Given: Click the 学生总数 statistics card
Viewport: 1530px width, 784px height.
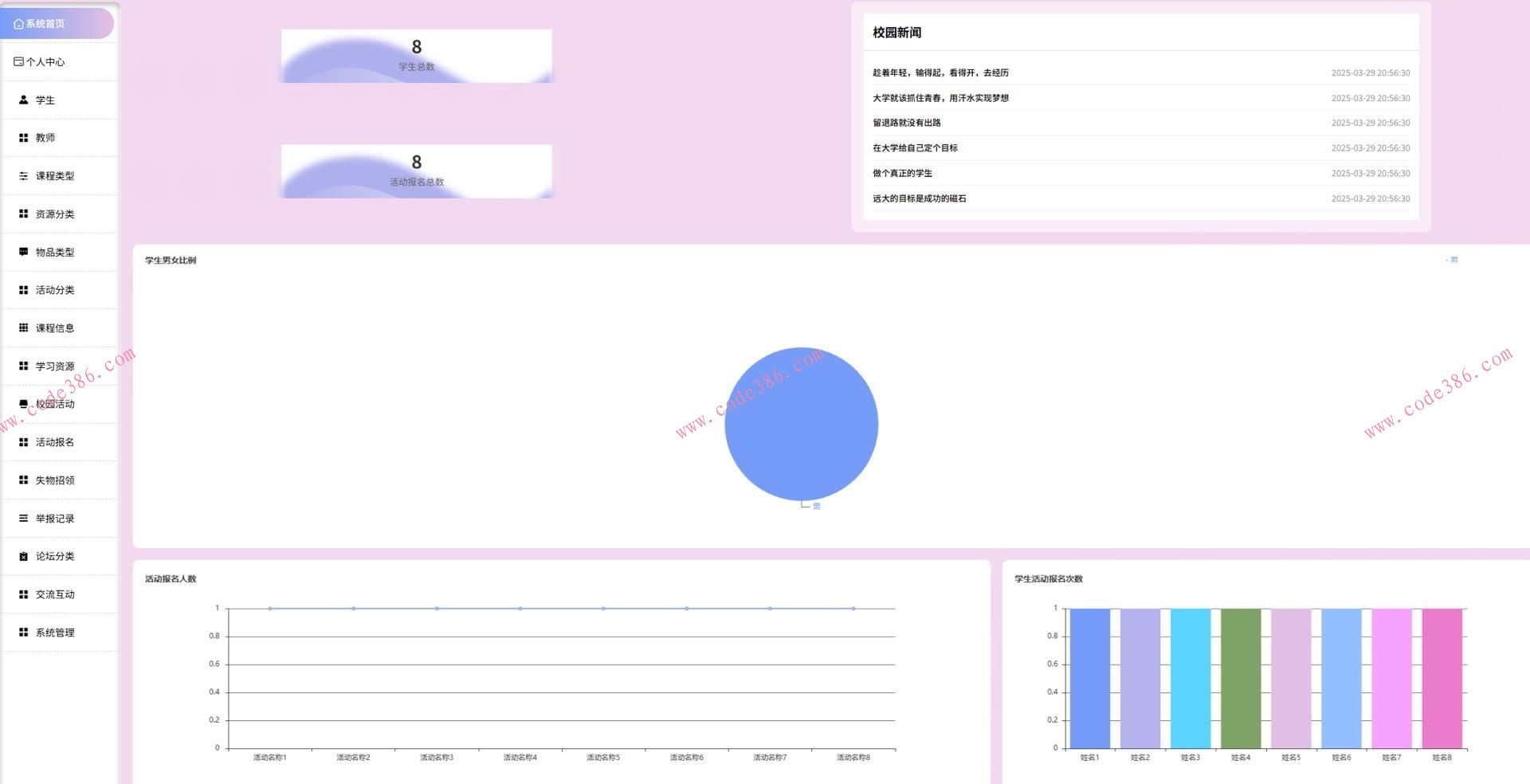Looking at the screenshot, I should point(417,56).
